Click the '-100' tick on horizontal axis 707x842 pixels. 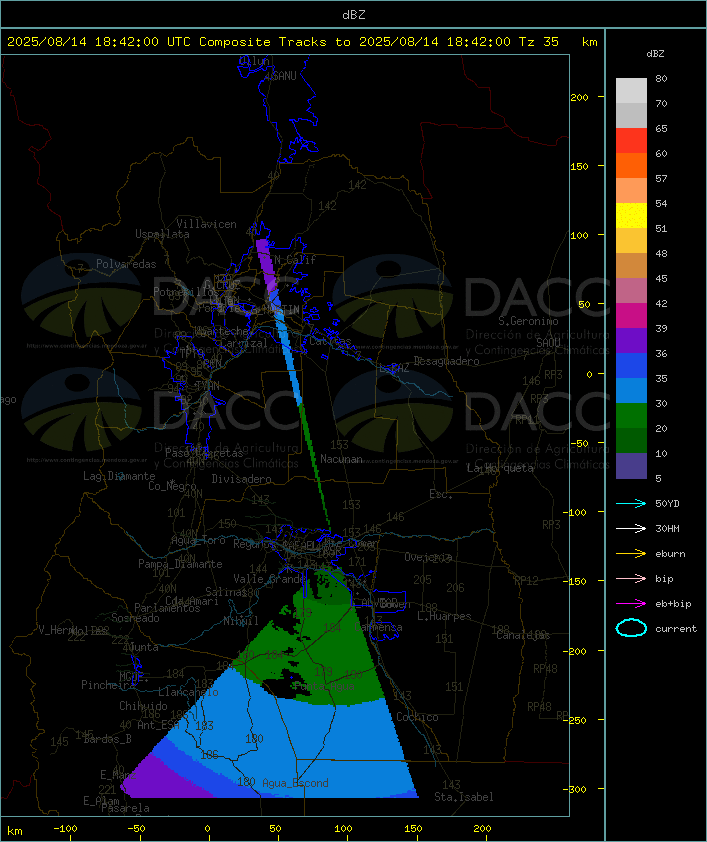pos(65,829)
